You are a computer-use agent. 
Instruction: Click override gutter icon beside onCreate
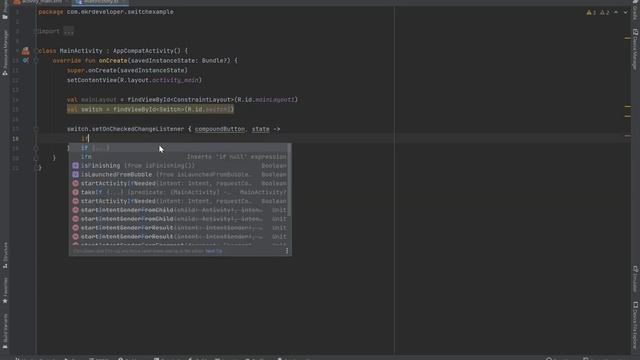pyautogui.click(x=26, y=60)
